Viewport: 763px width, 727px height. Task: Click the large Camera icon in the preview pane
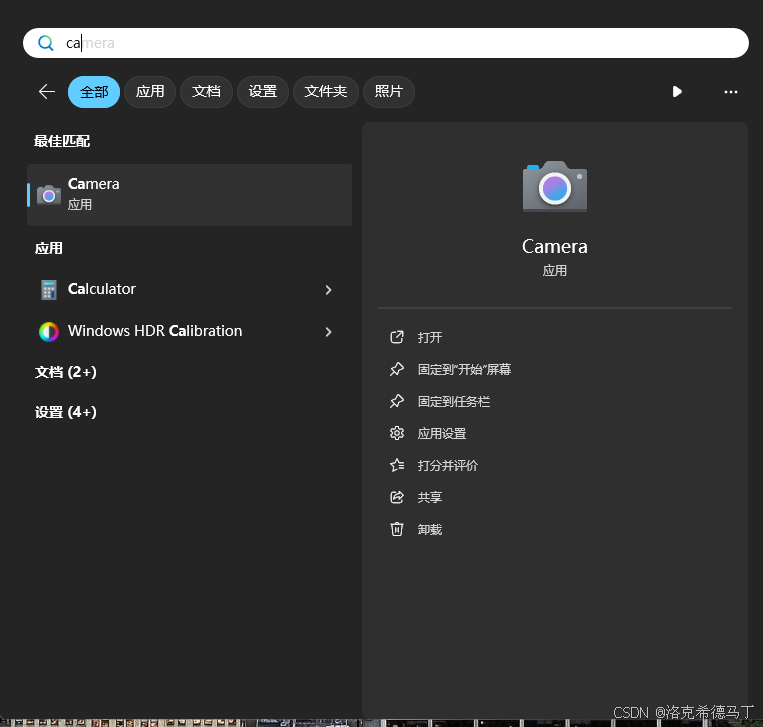coord(555,186)
